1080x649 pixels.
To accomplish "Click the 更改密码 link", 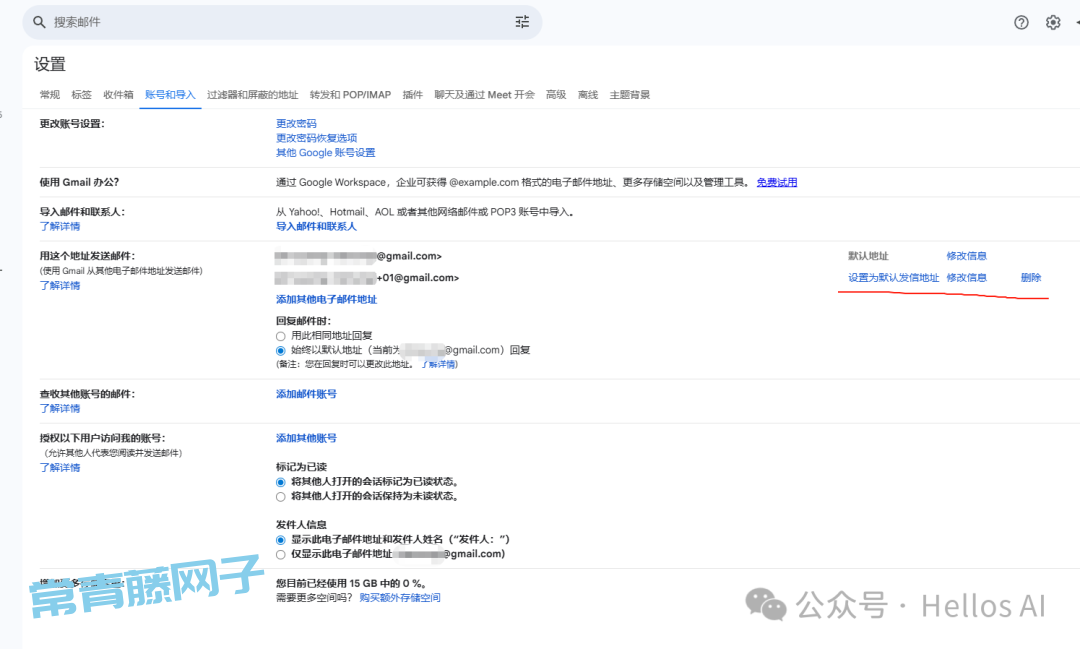I will [x=296, y=124].
